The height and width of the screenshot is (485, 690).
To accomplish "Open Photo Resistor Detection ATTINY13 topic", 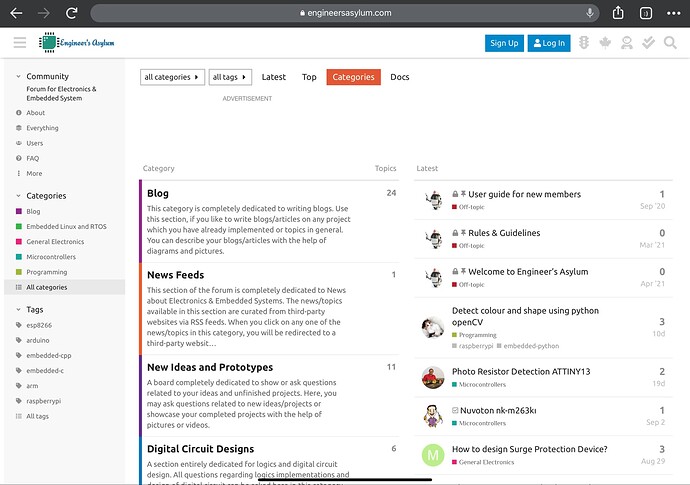I will click(x=521, y=371).
